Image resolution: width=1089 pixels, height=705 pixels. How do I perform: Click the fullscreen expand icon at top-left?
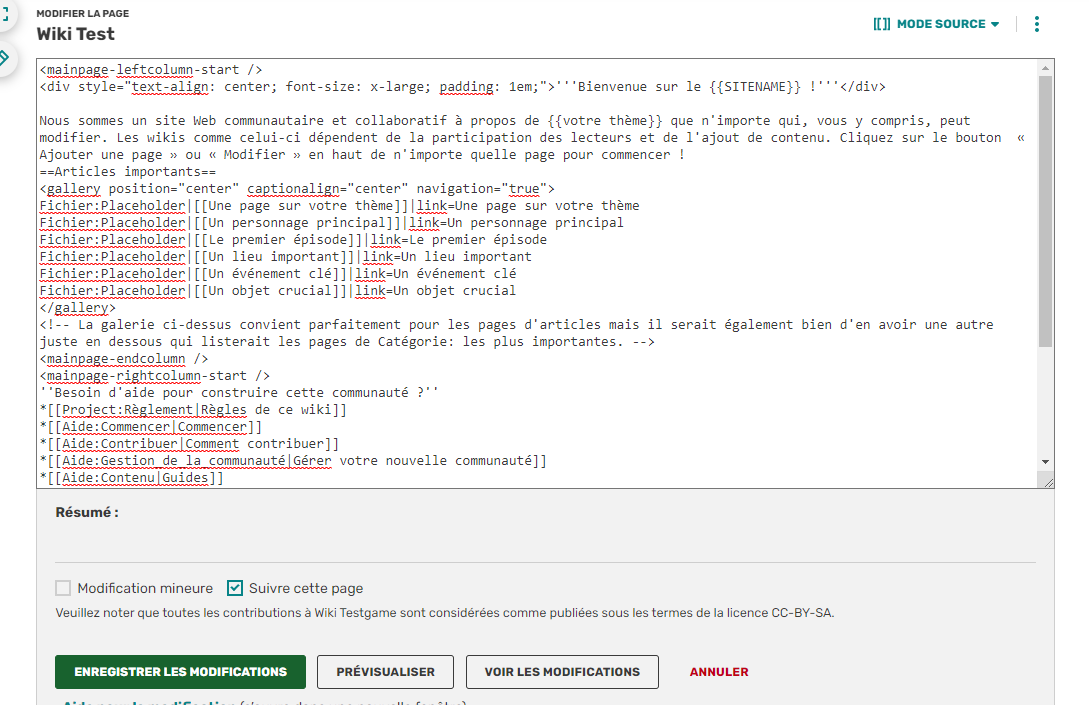click(x=4, y=15)
